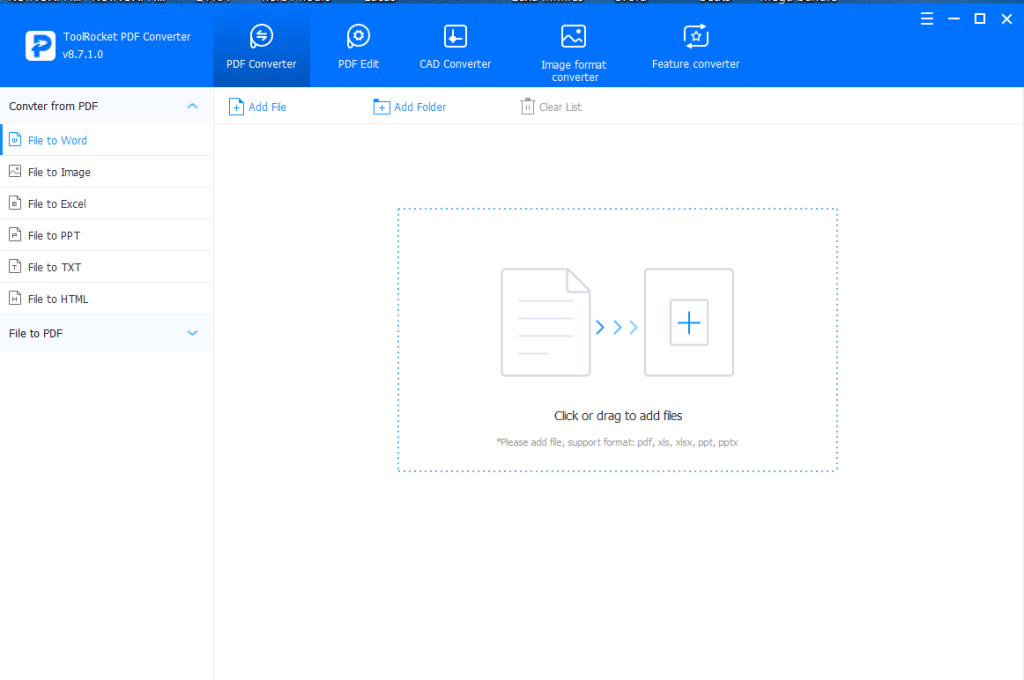The height and width of the screenshot is (680, 1024).
Task: Click the Image icon beside File to Image
Action: click(x=15, y=171)
